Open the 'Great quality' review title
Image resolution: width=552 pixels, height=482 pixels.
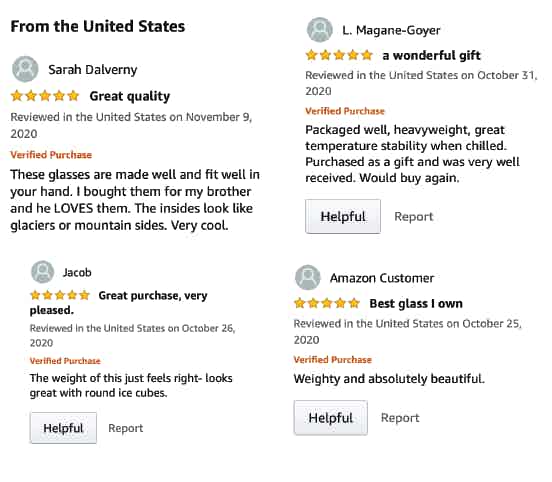(130, 96)
